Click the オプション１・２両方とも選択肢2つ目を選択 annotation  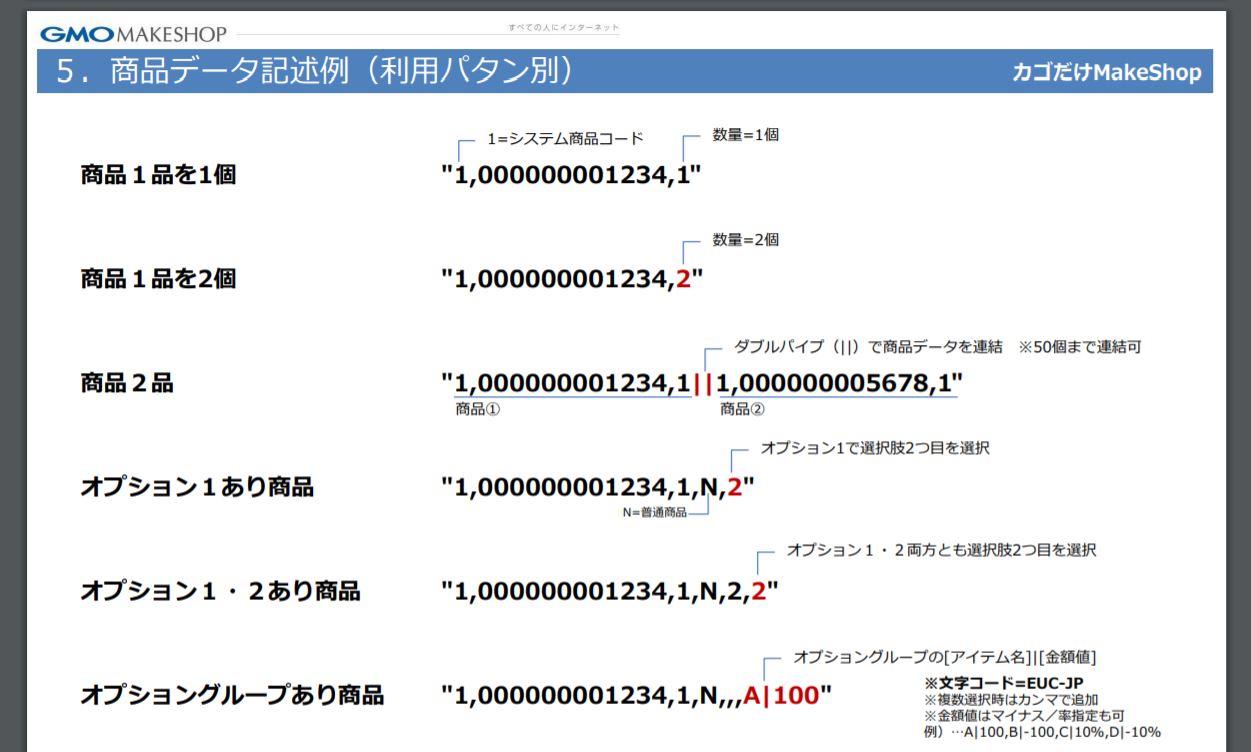coord(941,550)
